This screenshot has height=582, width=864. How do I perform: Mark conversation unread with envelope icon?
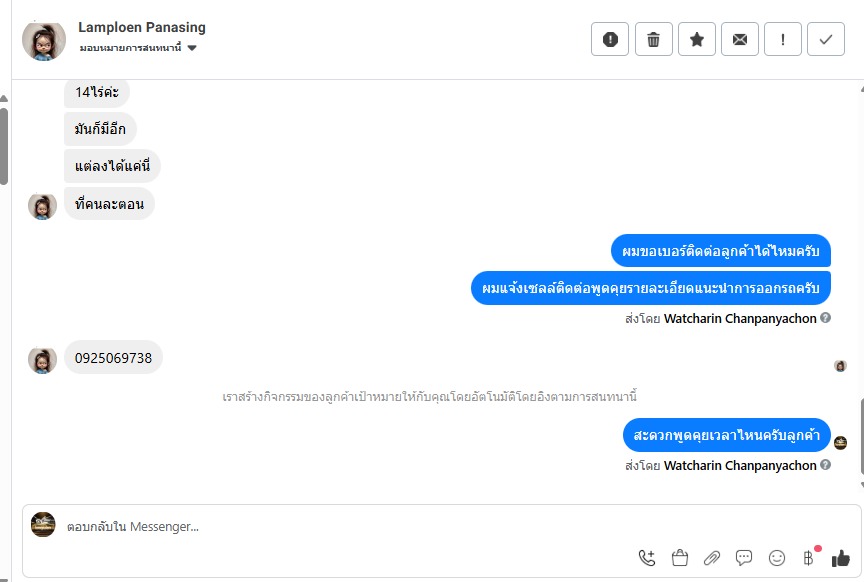click(x=740, y=40)
